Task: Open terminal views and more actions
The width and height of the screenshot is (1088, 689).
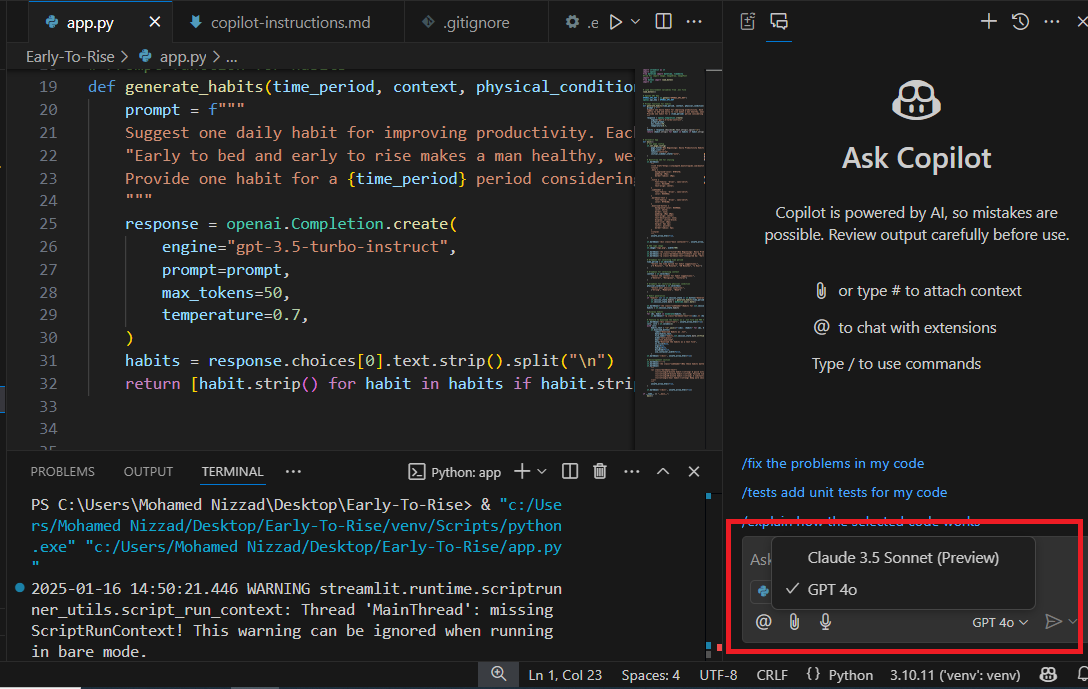Action: coord(631,472)
